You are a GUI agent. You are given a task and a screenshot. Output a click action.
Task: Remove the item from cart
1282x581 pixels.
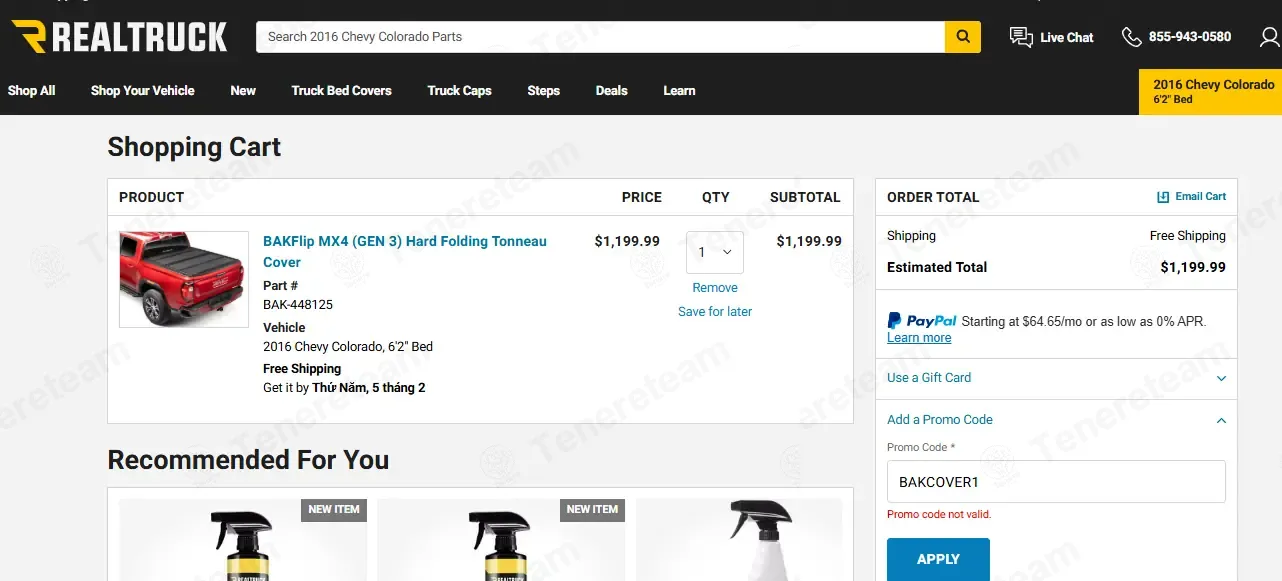pyautogui.click(x=715, y=288)
